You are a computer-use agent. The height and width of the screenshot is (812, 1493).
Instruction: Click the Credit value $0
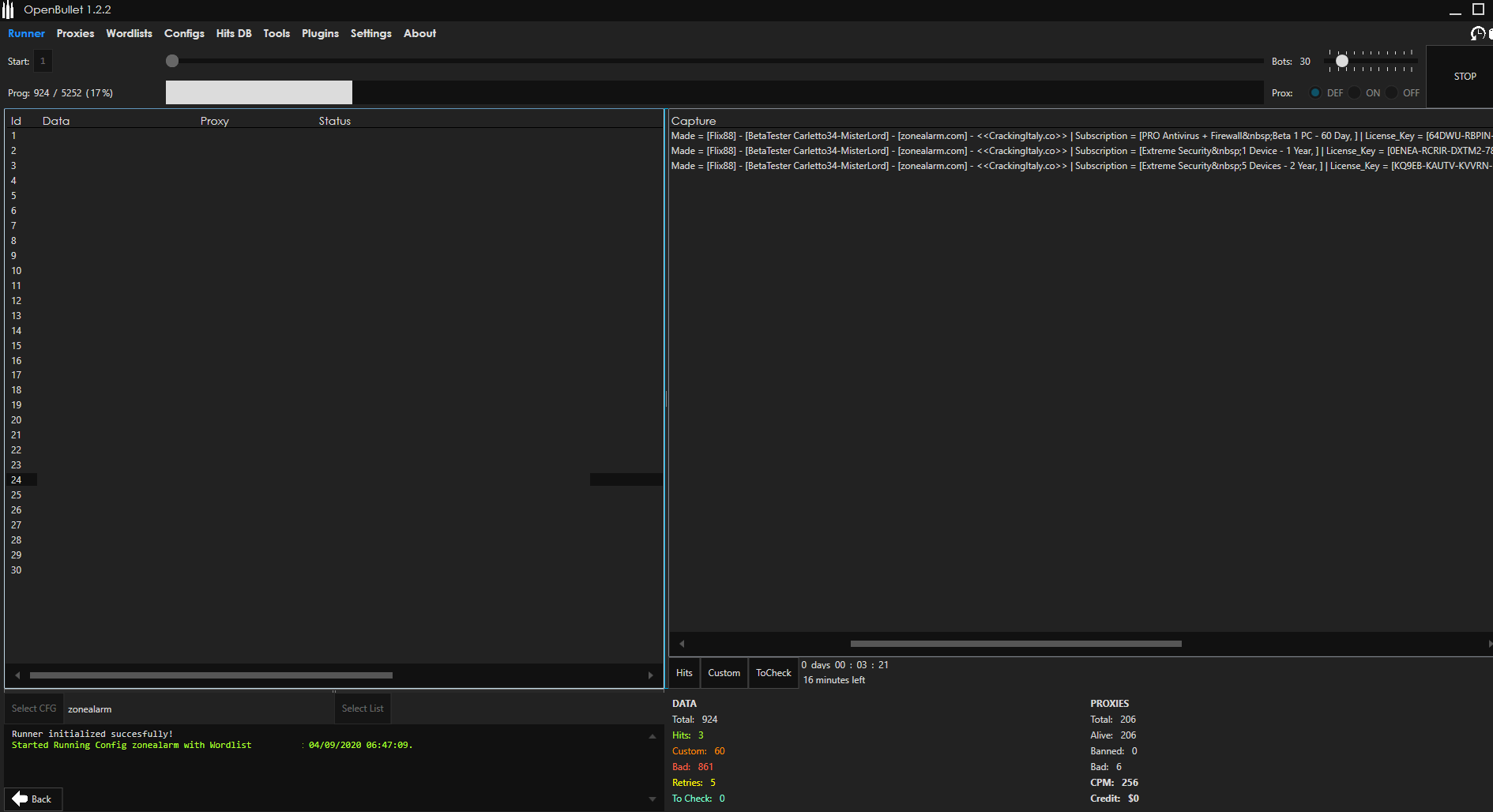(1134, 799)
